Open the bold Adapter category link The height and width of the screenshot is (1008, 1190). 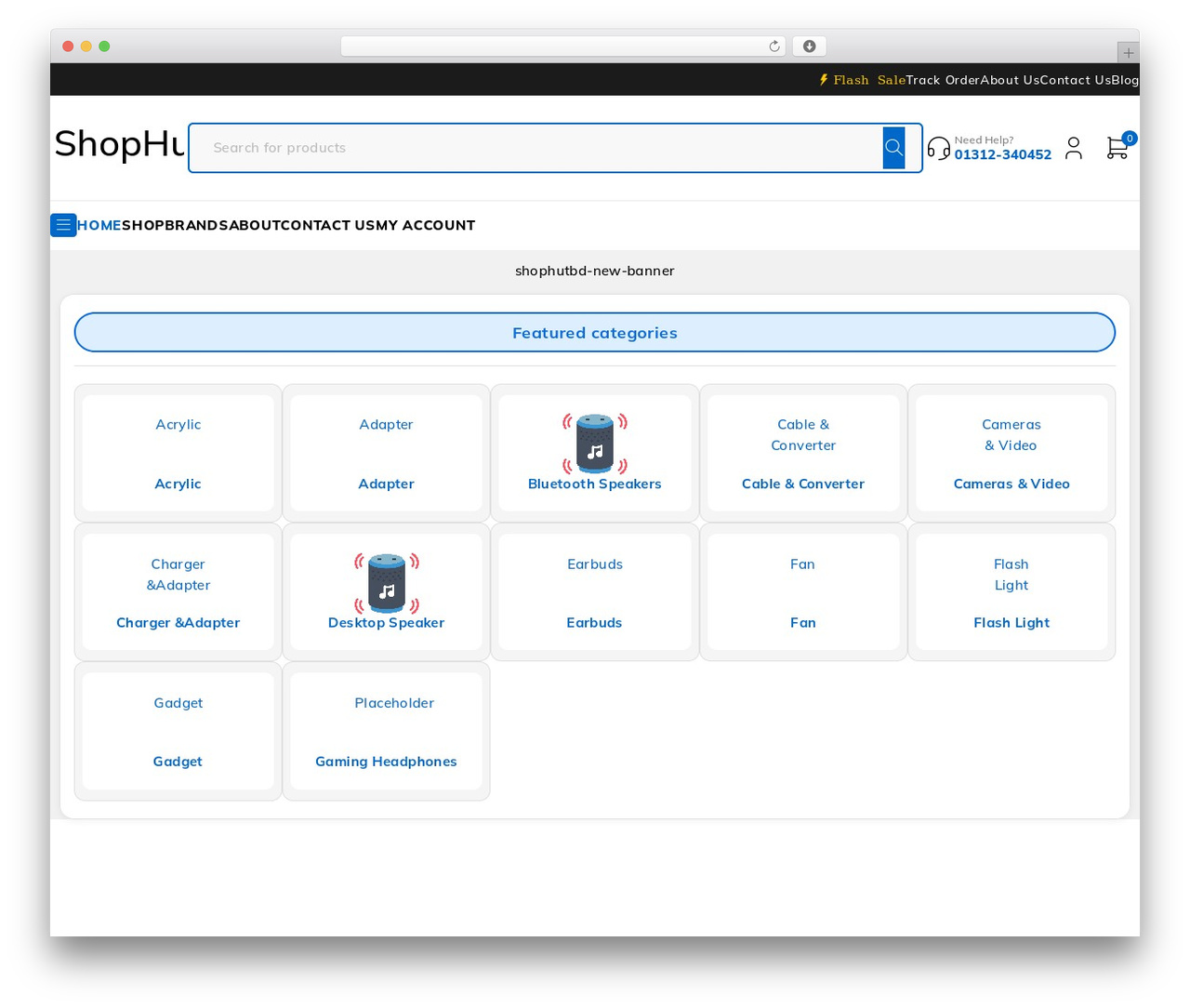(x=386, y=484)
